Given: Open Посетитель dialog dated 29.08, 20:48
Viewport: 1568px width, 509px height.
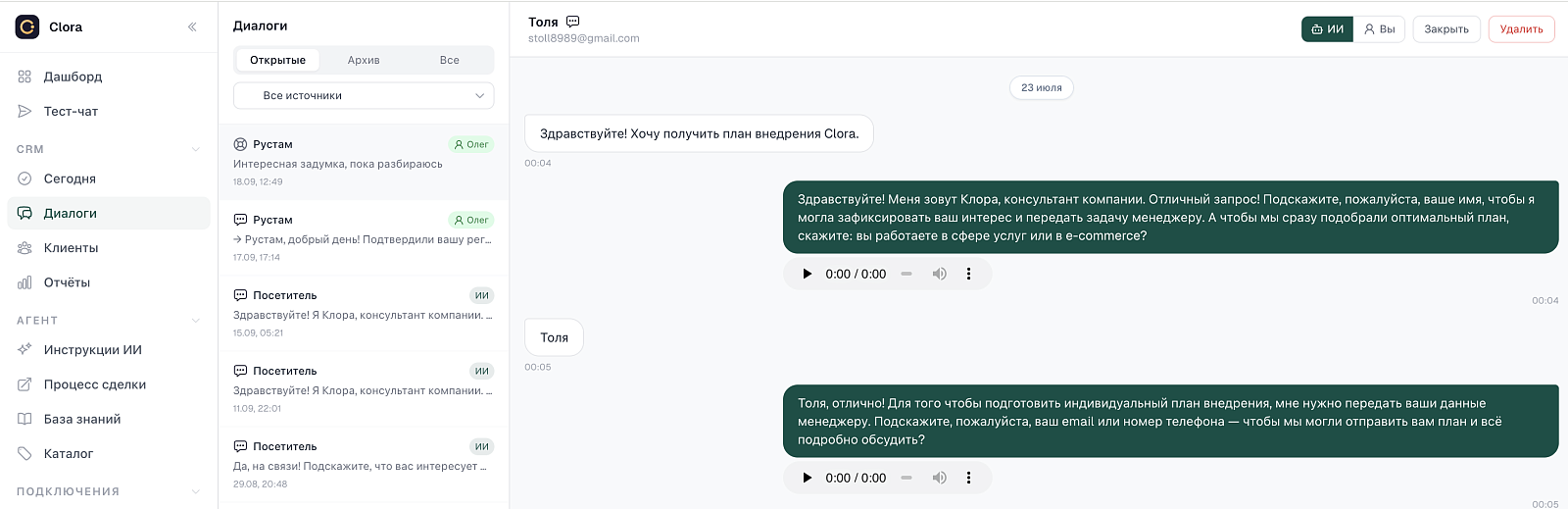Looking at the screenshot, I should [x=364, y=464].
